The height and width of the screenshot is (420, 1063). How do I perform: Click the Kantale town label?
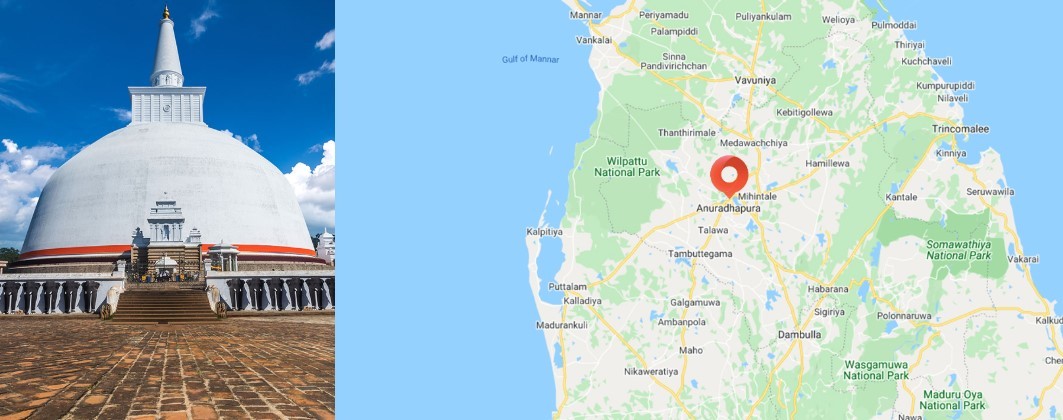tap(901, 197)
